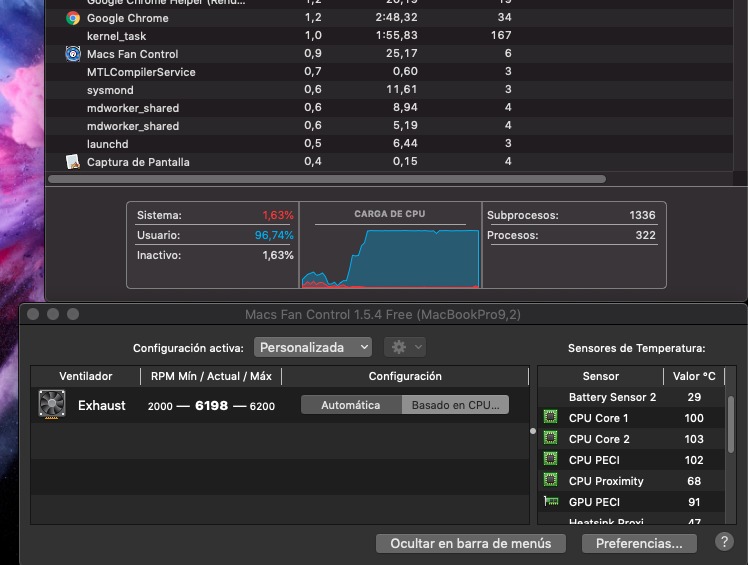748x565 pixels.
Task: Expand the gear settings dropdown menu
Action: (407, 347)
